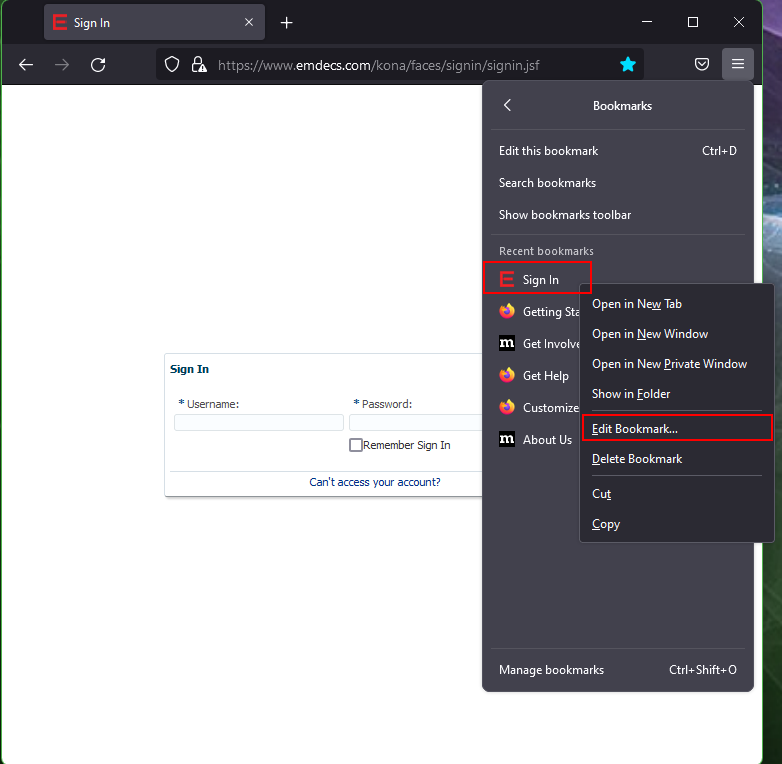This screenshot has width=782, height=764.
Task: Open a new tab with plus button
Action: [286, 22]
